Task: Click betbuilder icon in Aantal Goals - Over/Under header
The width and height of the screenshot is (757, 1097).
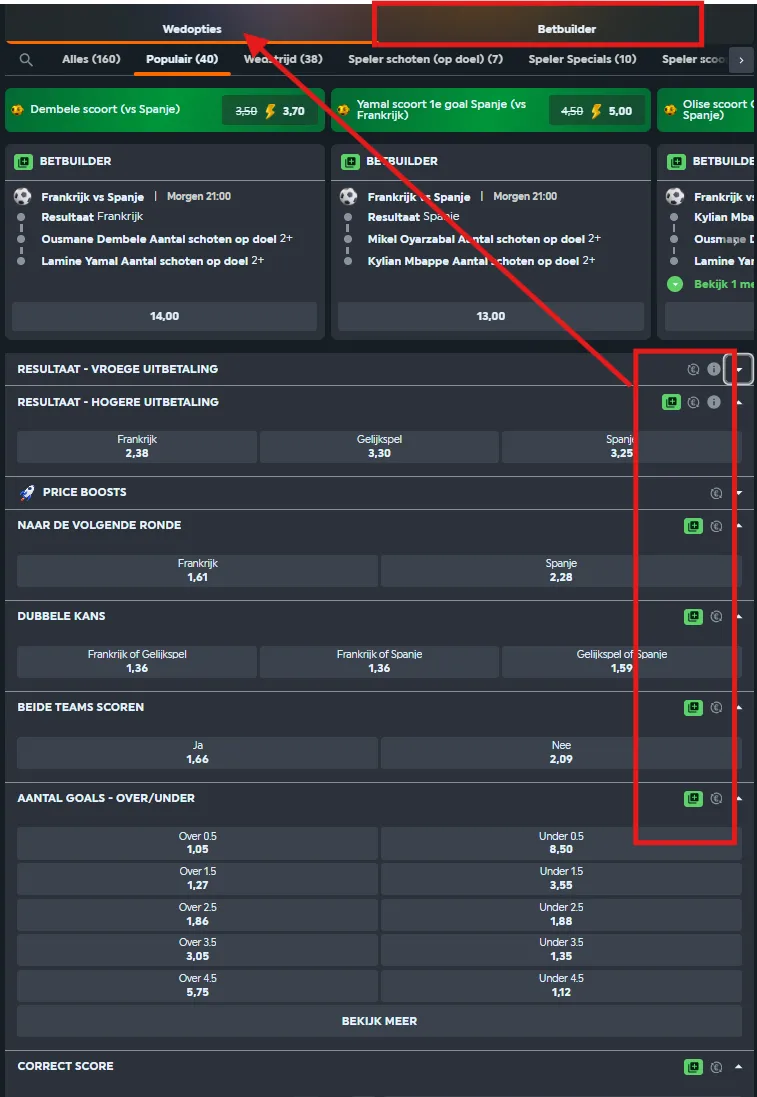Action: pos(693,798)
